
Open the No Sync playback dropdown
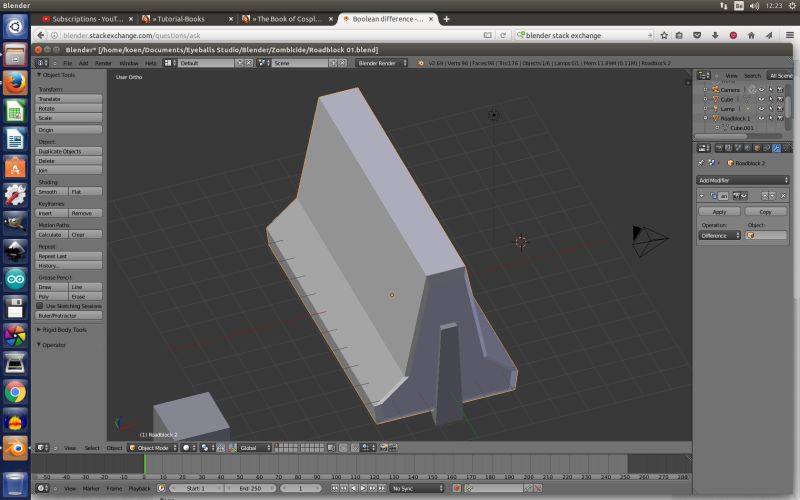(x=416, y=489)
